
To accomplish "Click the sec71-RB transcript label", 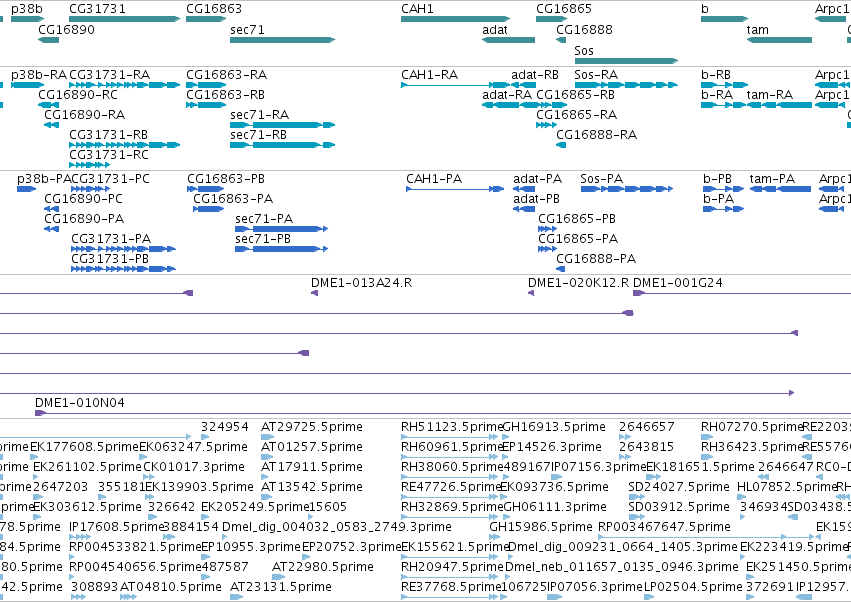I will tap(258, 135).
